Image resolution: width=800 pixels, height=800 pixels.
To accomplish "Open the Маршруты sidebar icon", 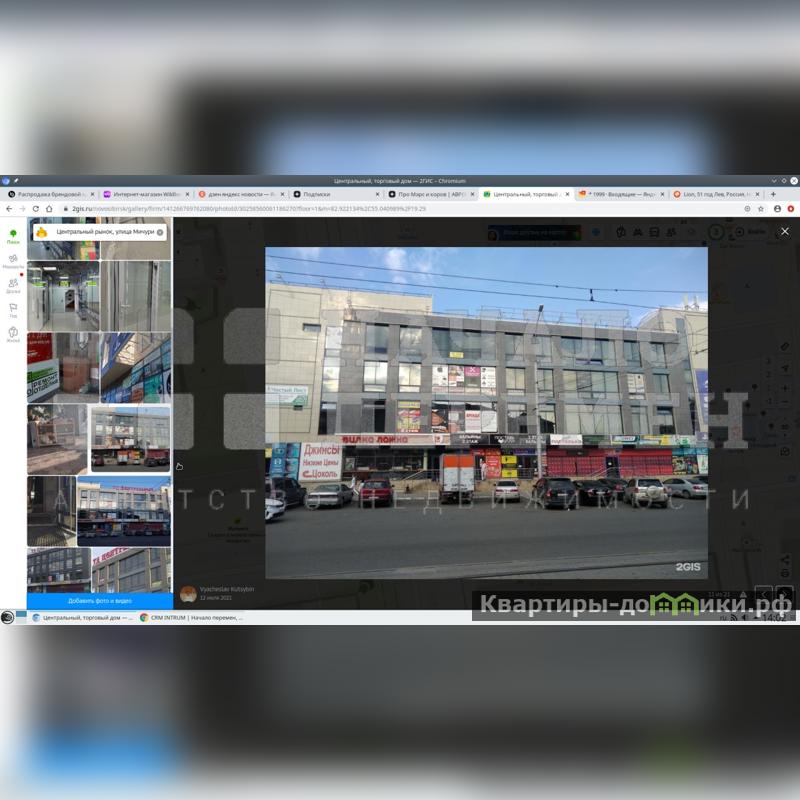I will pyautogui.click(x=13, y=261).
